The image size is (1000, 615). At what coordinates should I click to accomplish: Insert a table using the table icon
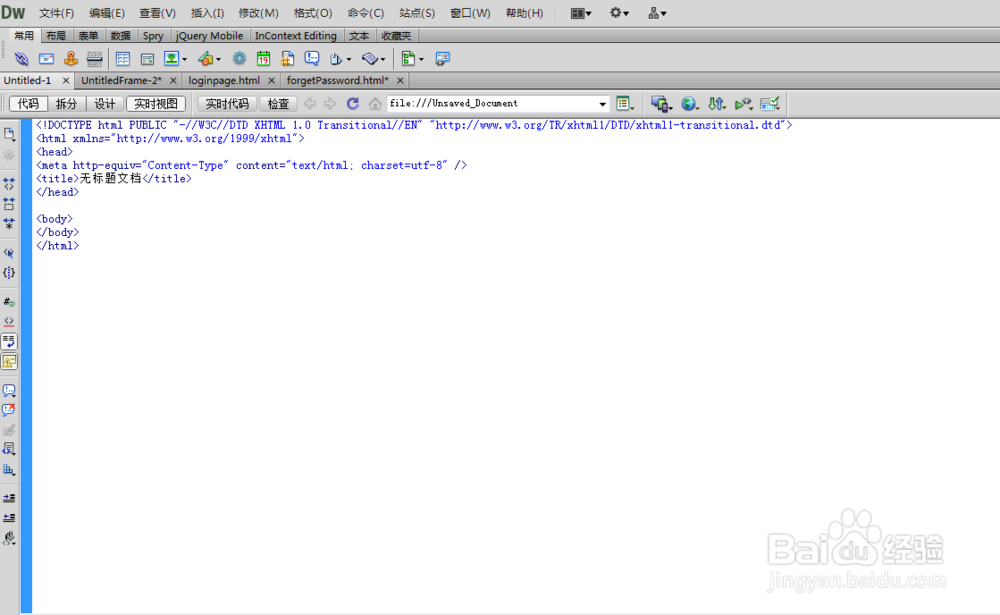click(122, 59)
